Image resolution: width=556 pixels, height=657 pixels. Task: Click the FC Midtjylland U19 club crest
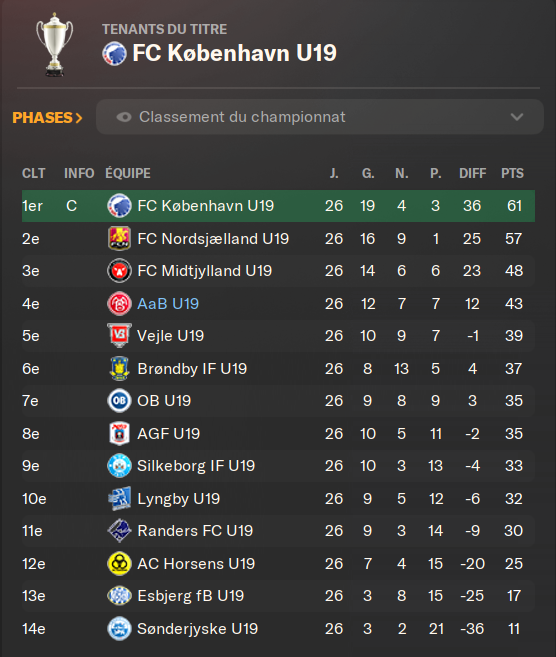pos(119,271)
